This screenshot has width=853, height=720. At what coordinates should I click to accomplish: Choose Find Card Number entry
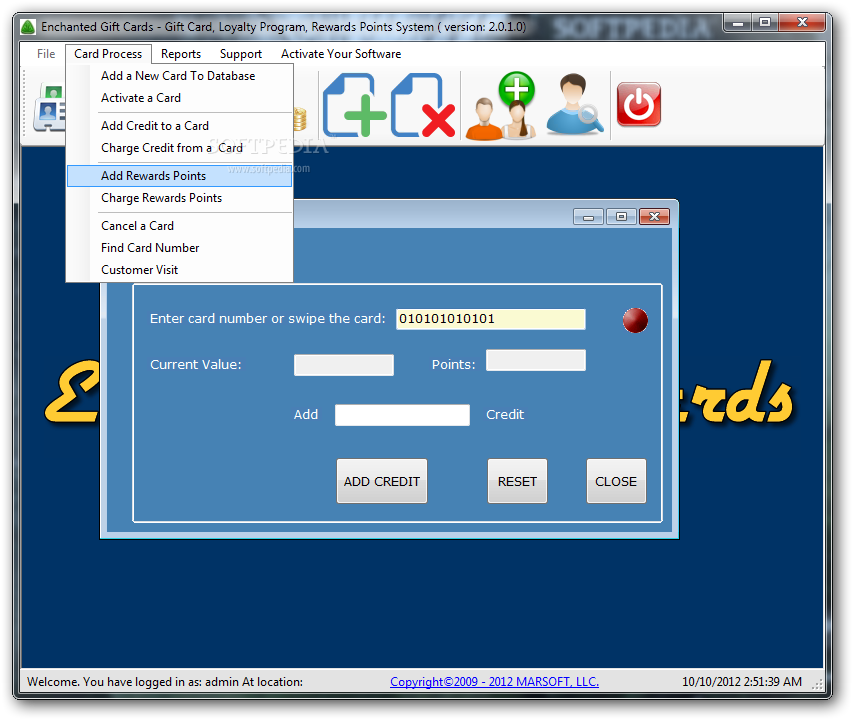(x=179, y=248)
